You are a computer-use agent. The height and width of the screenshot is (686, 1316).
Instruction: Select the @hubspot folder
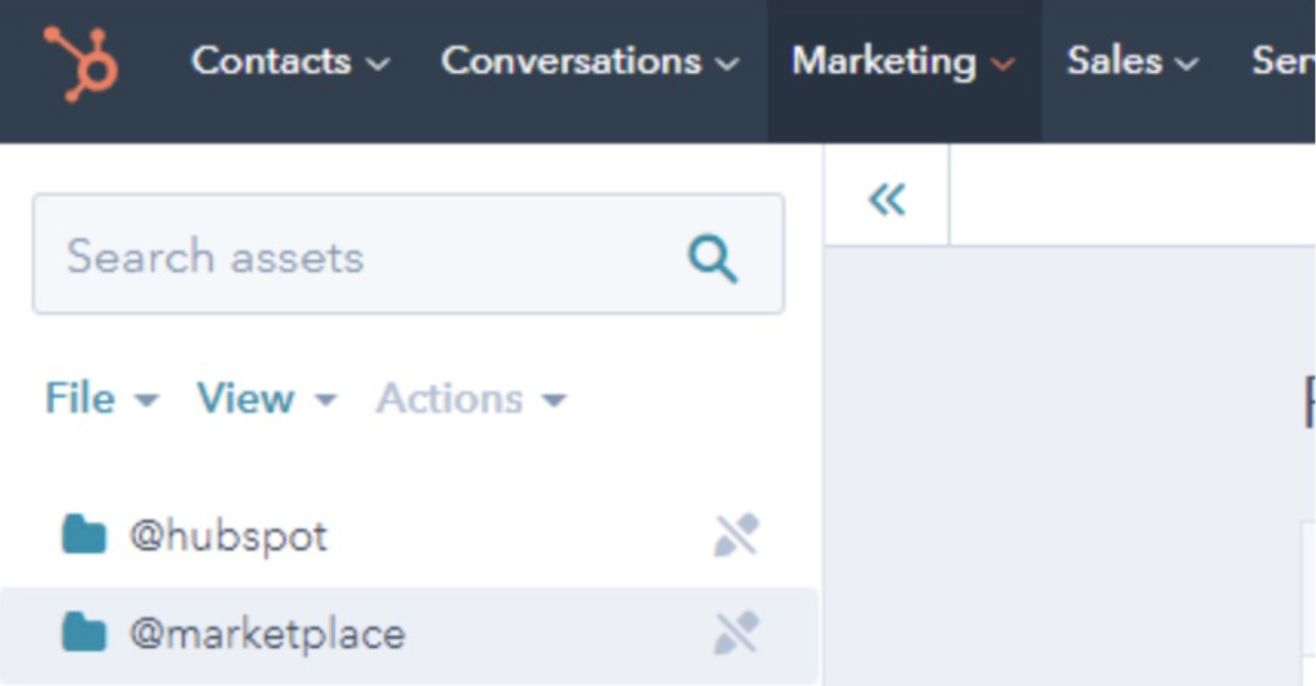(409, 536)
